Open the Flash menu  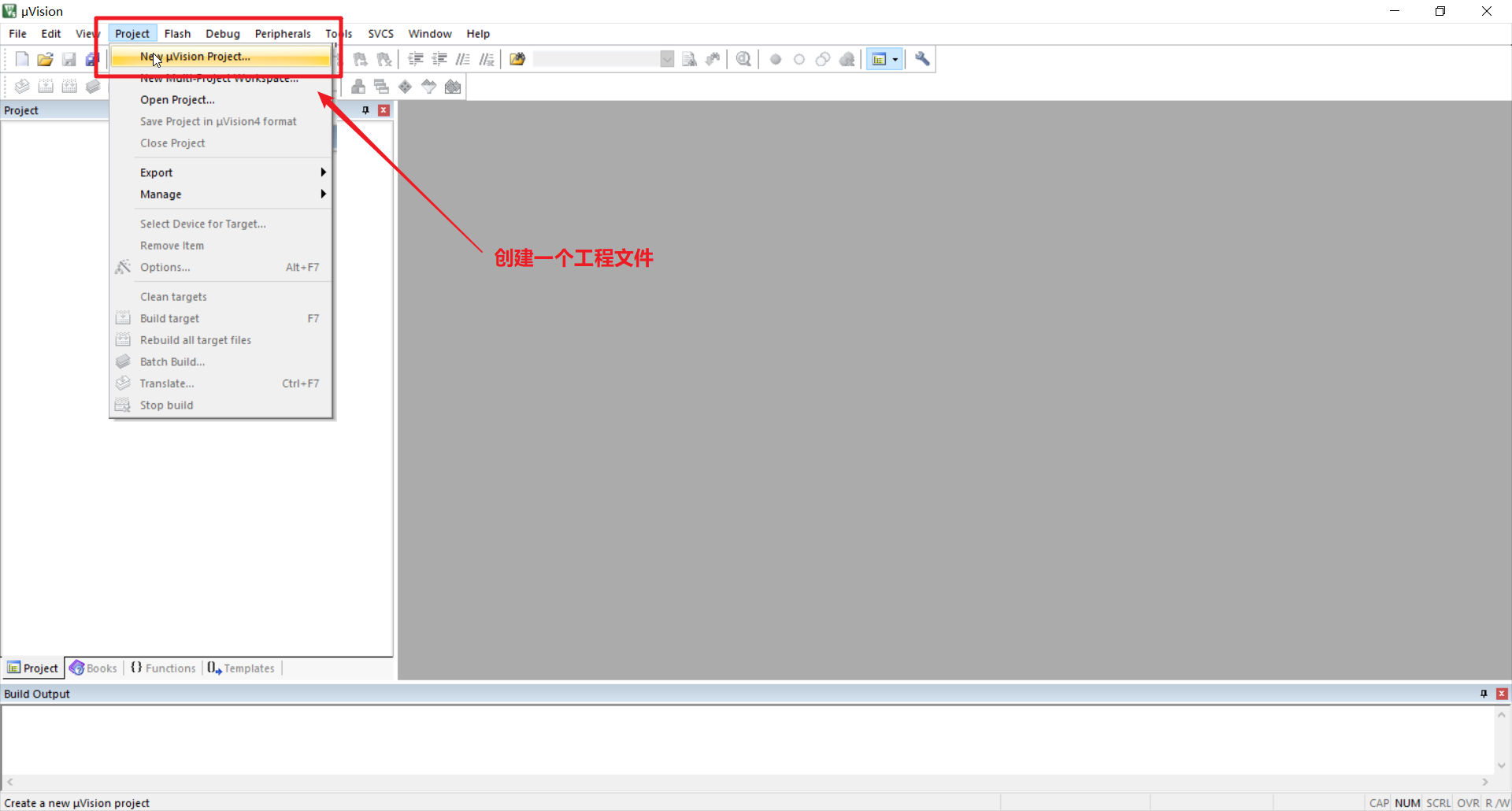click(x=177, y=34)
